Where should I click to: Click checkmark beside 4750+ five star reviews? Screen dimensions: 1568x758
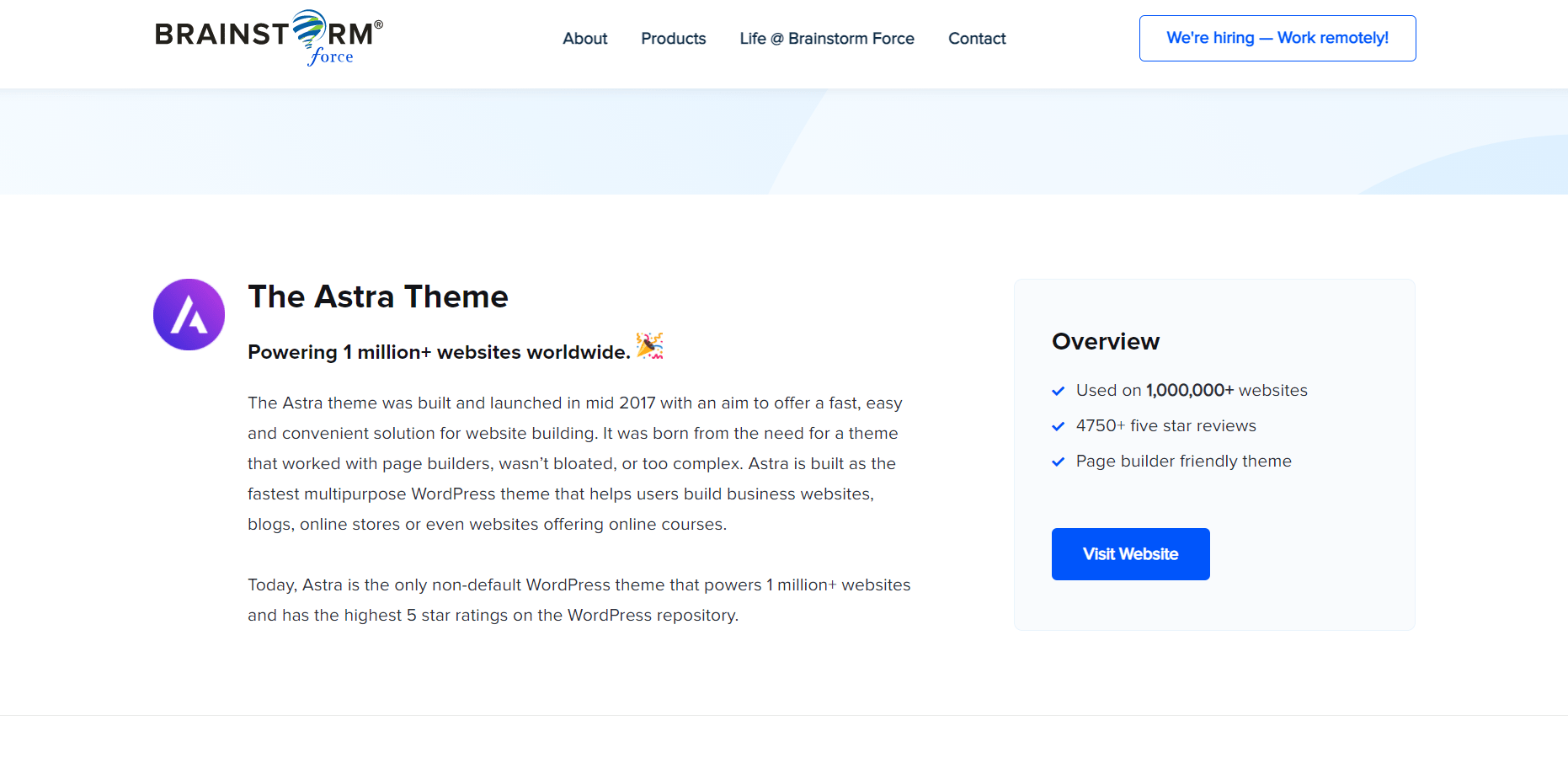coord(1059,426)
